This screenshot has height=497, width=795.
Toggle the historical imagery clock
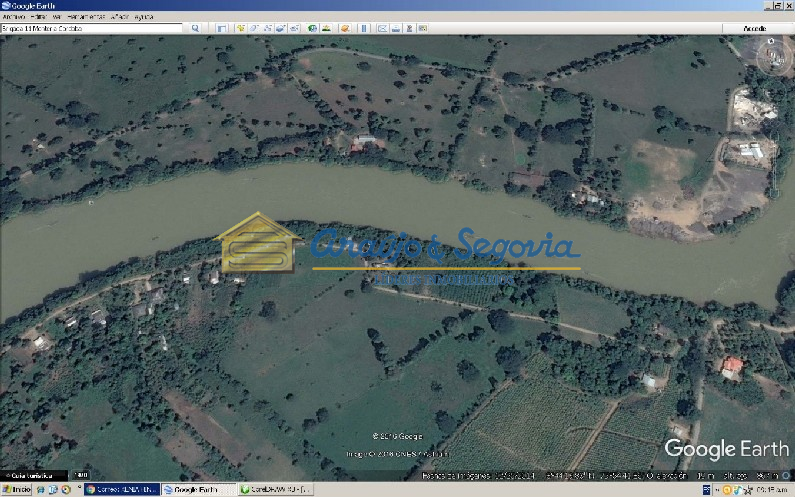[313, 29]
